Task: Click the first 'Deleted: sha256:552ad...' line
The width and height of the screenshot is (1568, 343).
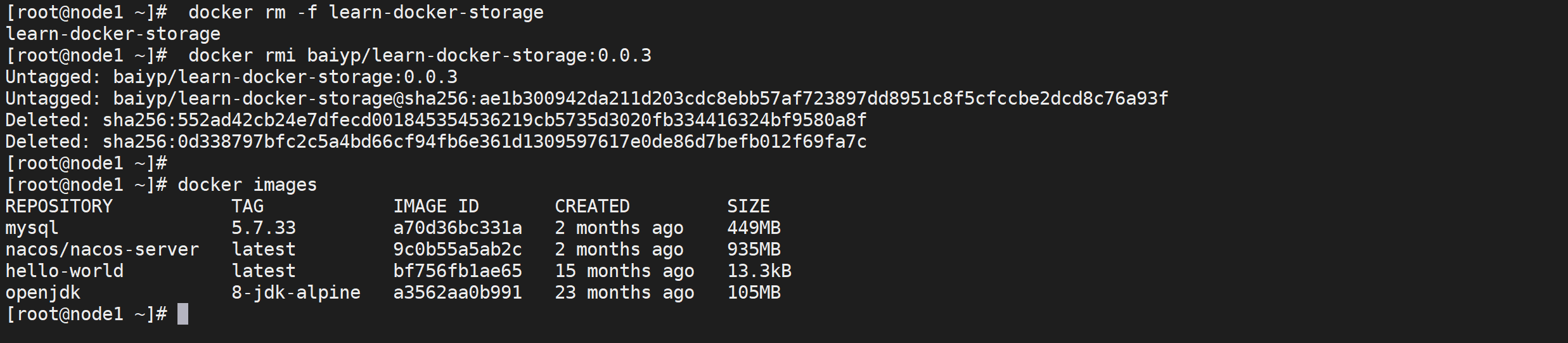Action: coord(435,120)
